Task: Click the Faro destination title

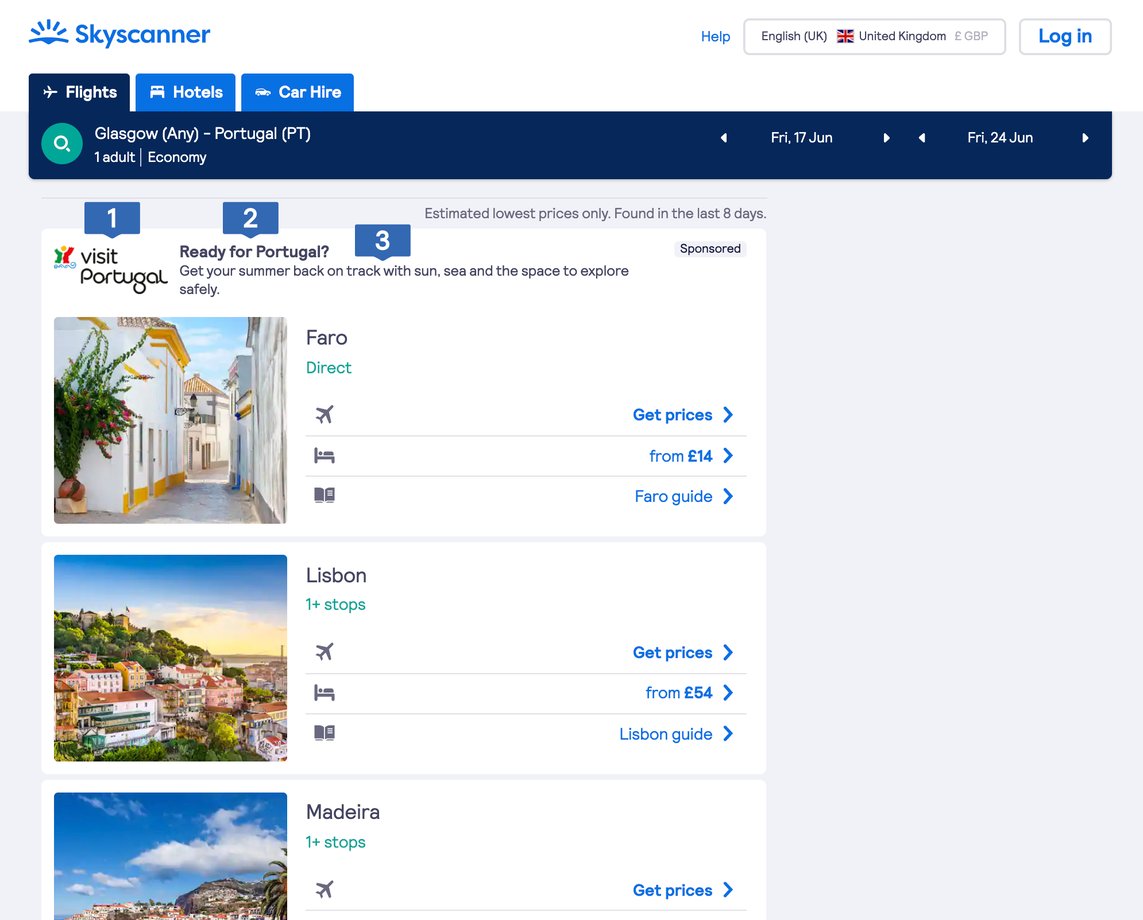Action: point(327,338)
